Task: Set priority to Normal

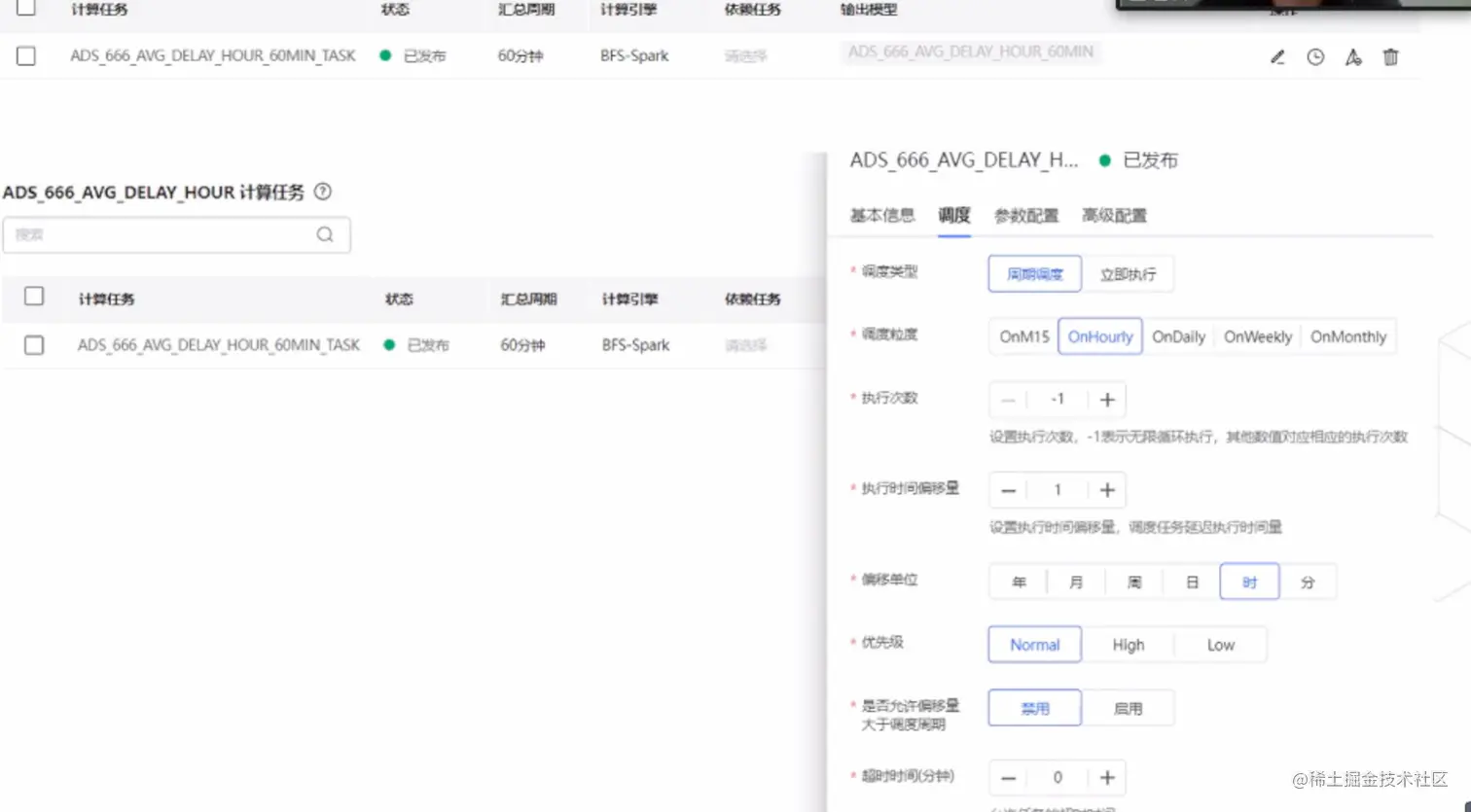Action: click(x=1034, y=645)
